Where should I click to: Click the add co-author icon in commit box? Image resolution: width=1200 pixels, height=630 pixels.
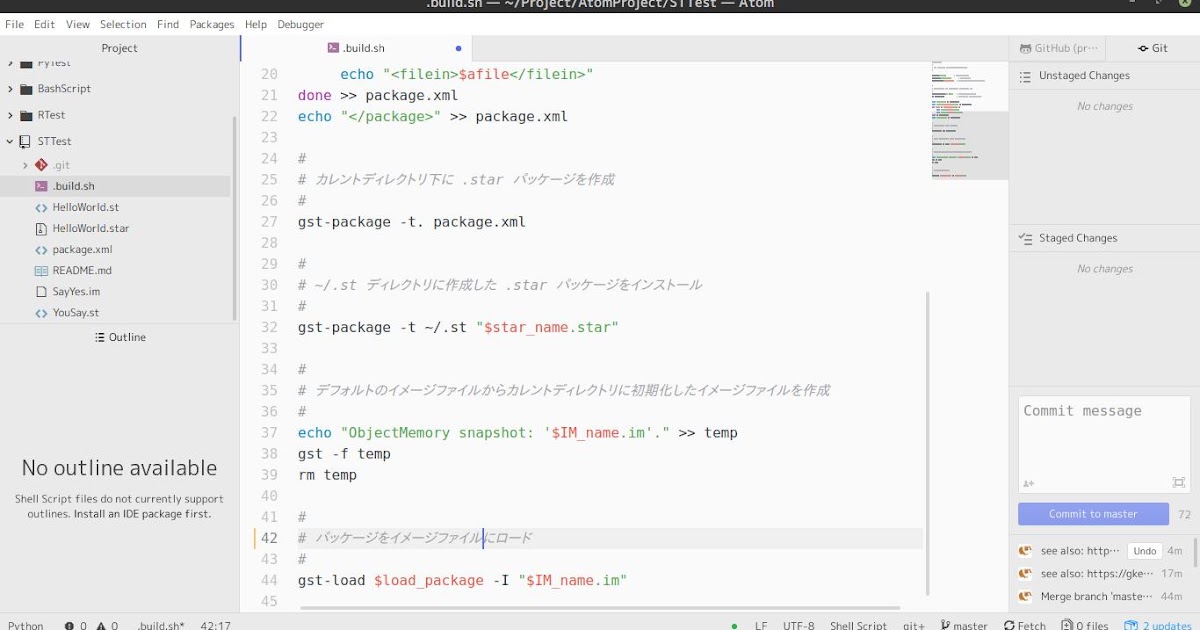[1026, 482]
